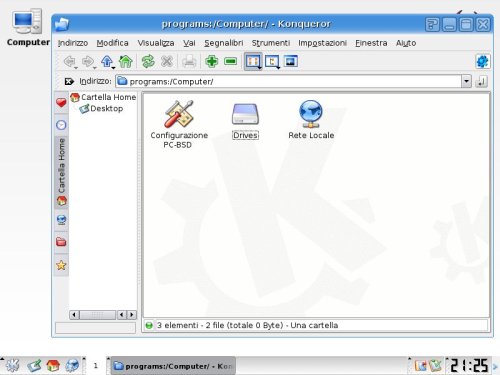The image size is (500, 375).
Task: Expand the address bar history dropdown
Action: coord(466,81)
